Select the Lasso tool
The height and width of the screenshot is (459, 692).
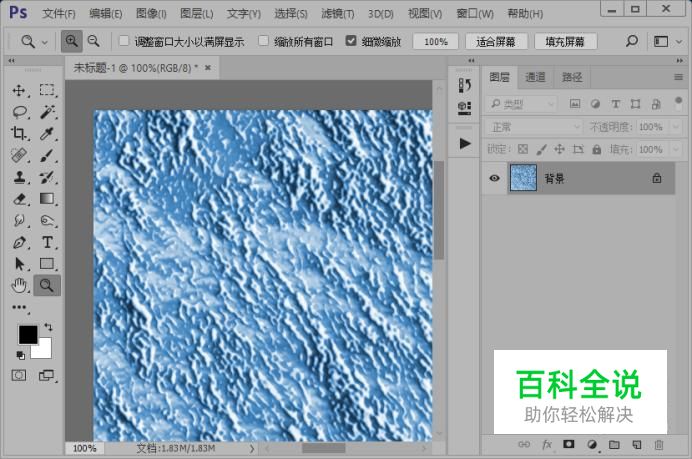[x=19, y=112]
